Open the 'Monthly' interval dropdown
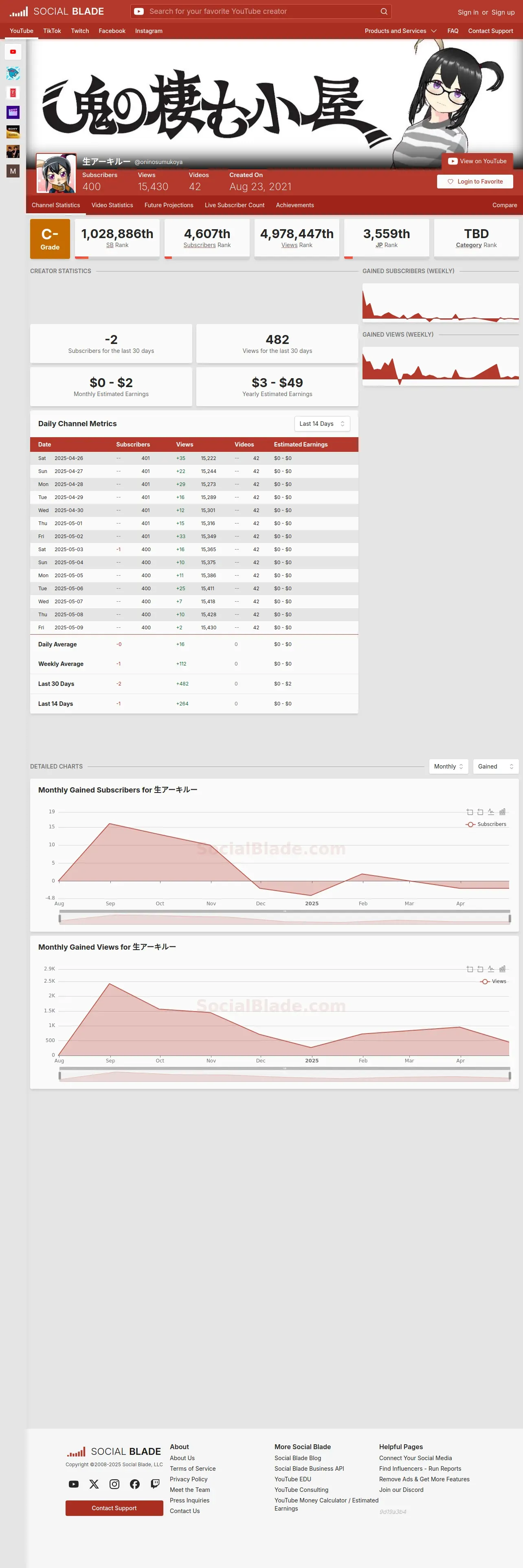Screen dimensions: 523x1568 (x=449, y=766)
